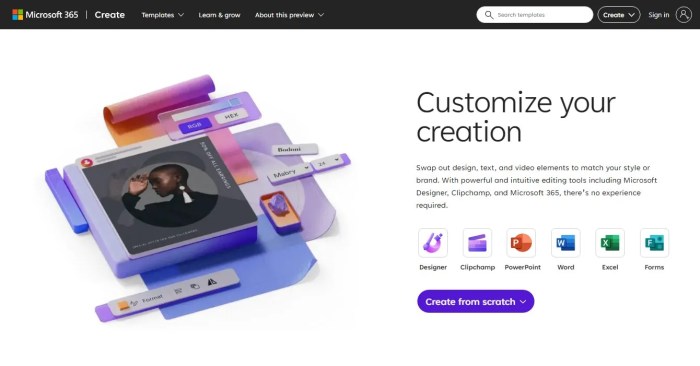Focus the Search templates field
The width and height of the screenshot is (700, 366).
(534, 15)
